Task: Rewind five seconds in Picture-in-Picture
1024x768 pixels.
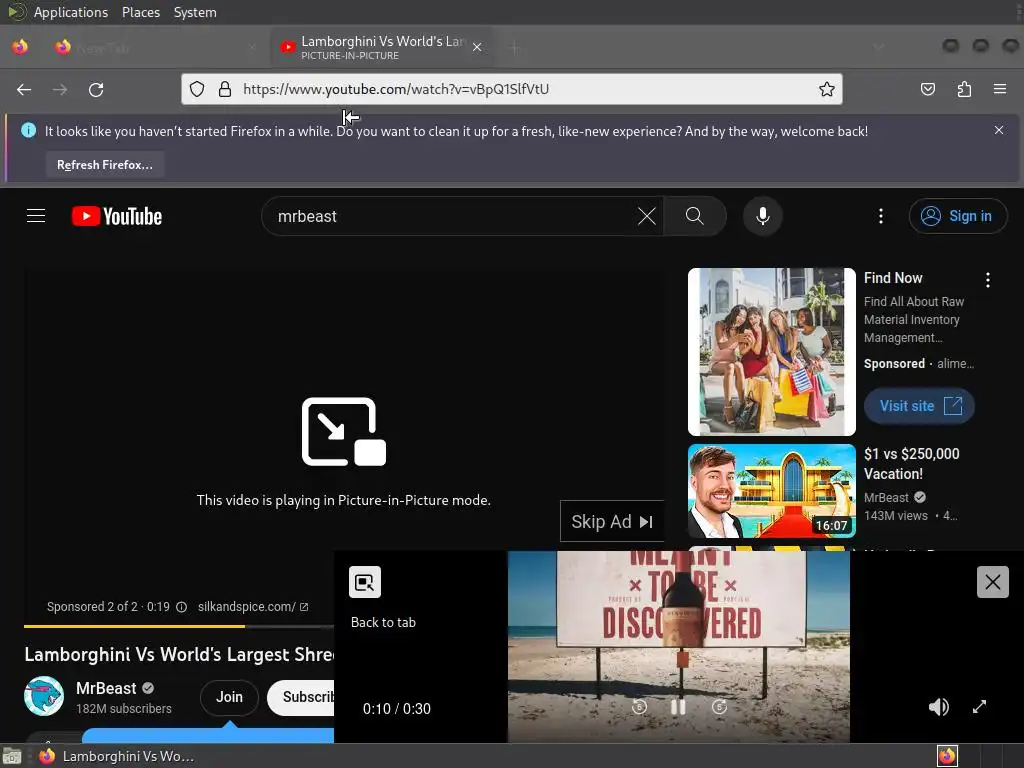Action: tap(639, 707)
